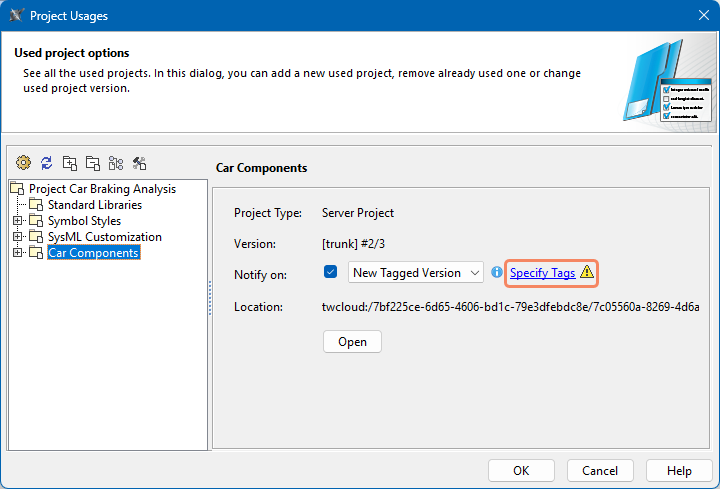Open the New Tagged Version dropdown
This screenshot has height=489, width=720.
(x=415, y=273)
